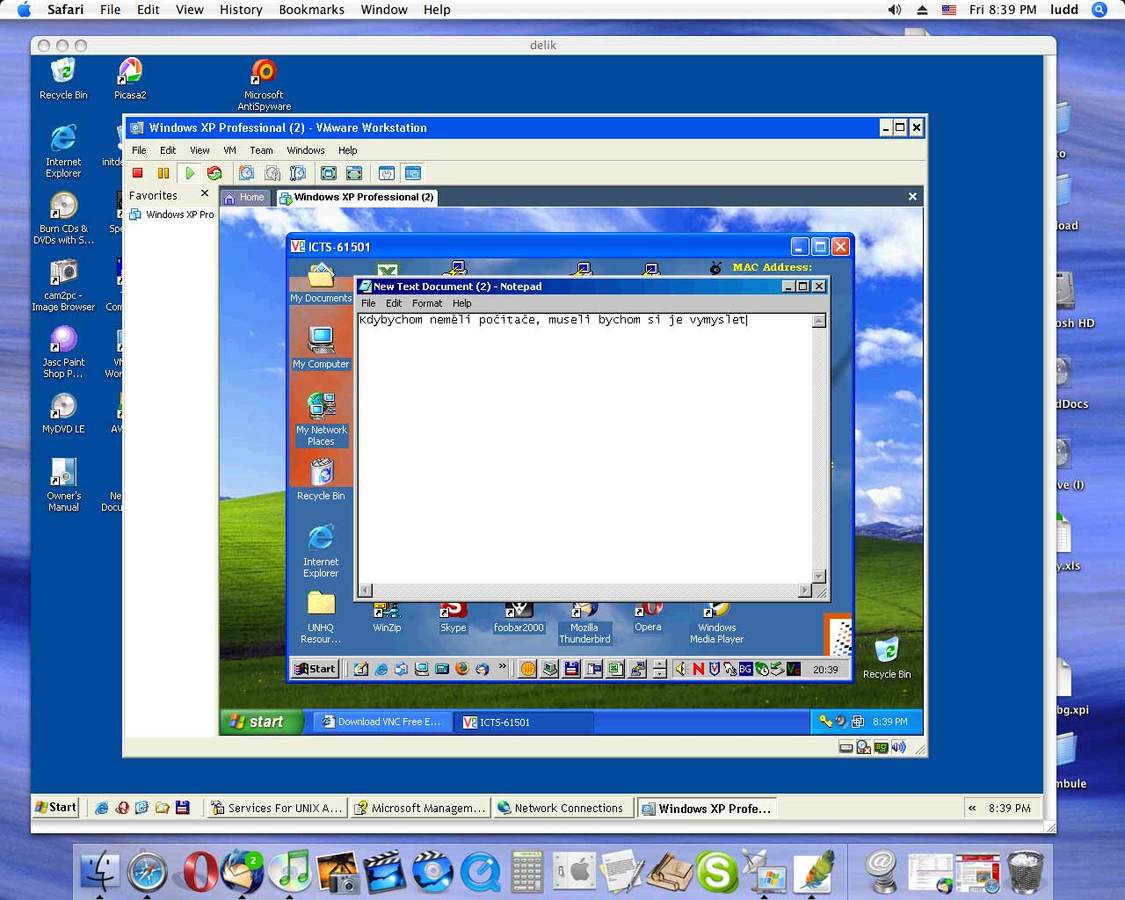The height and width of the screenshot is (900, 1125).
Task: Click the red N tray icon in VNC desktop
Action: (698, 669)
